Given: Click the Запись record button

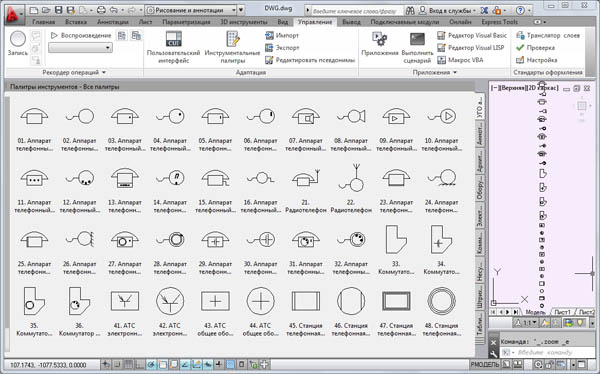Looking at the screenshot, I should coord(18,43).
